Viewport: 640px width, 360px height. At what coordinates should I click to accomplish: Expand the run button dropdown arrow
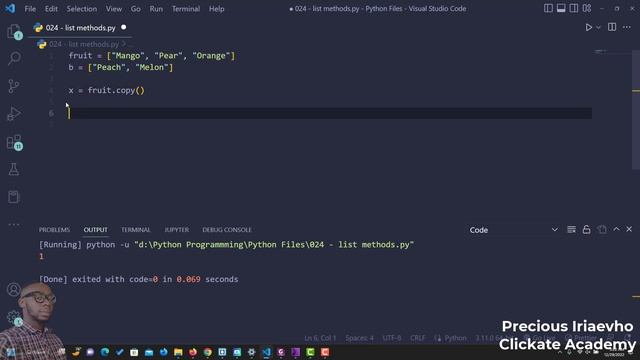[598, 27]
